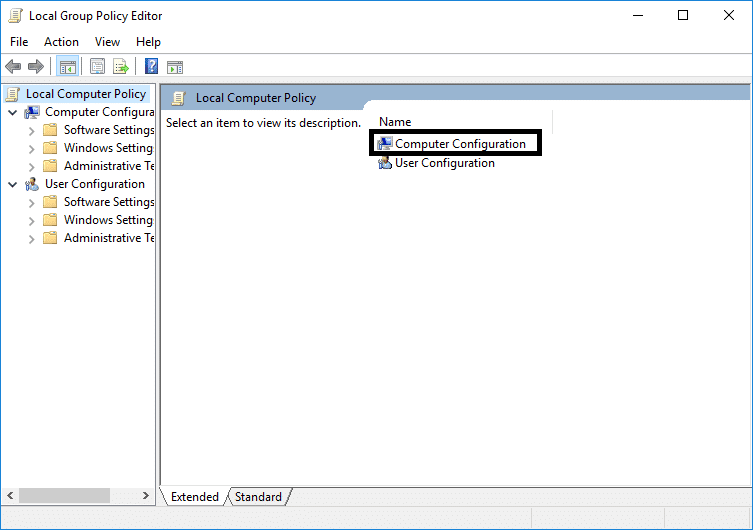
Task: Select Local Computer Policy root tree node
Action: coord(86,94)
